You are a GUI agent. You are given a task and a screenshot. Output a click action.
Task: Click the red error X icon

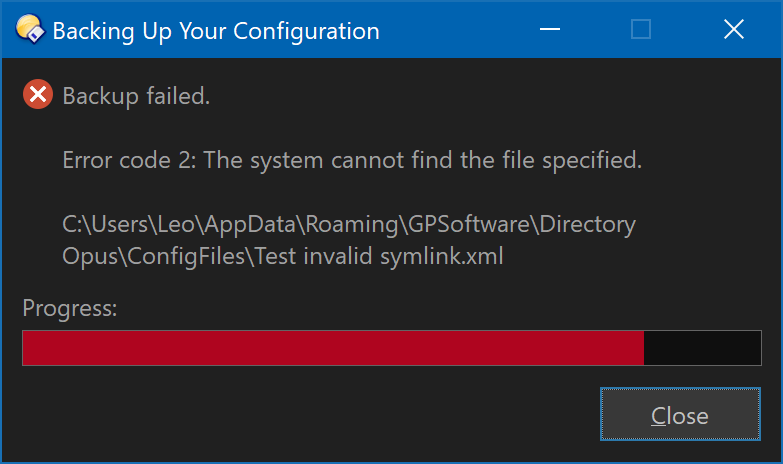pos(38,95)
